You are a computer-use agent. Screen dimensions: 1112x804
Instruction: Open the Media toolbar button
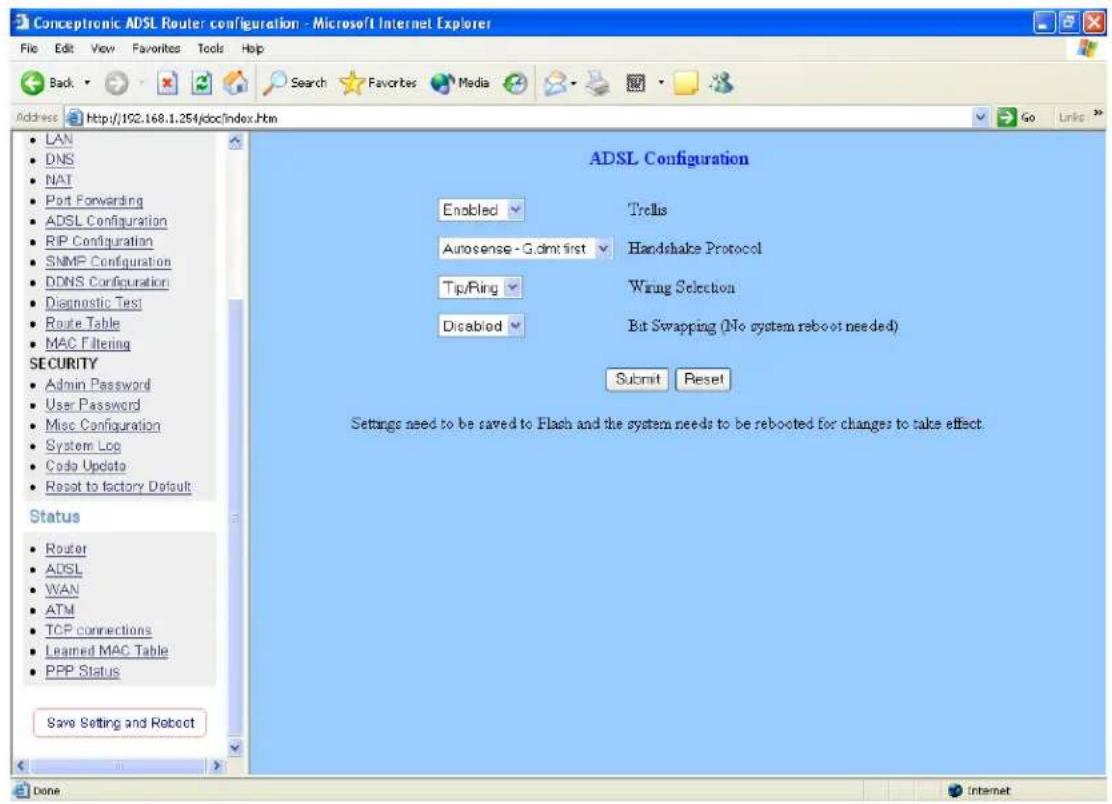tap(460, 83)
